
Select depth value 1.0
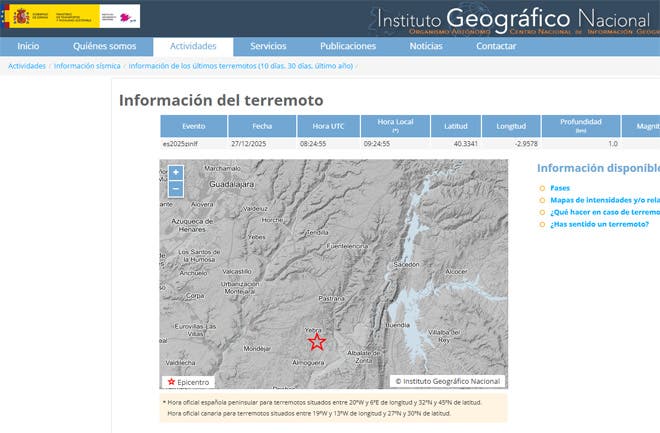(x=613, y=144)
